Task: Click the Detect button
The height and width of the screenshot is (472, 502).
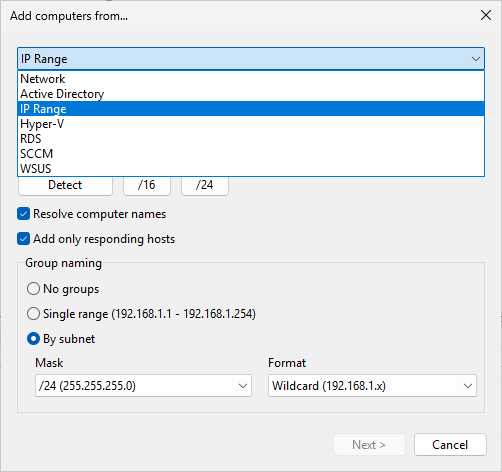Action: point(65,185)
